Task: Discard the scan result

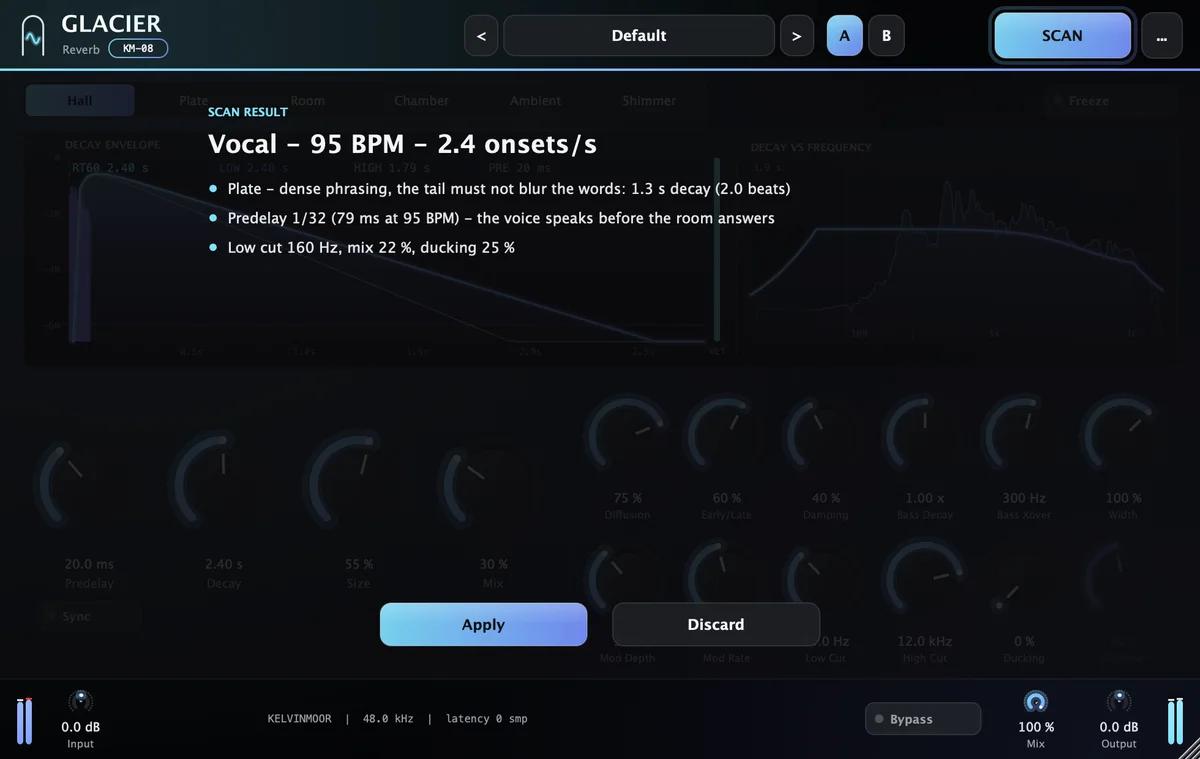Action: click(x=716, y=625)
